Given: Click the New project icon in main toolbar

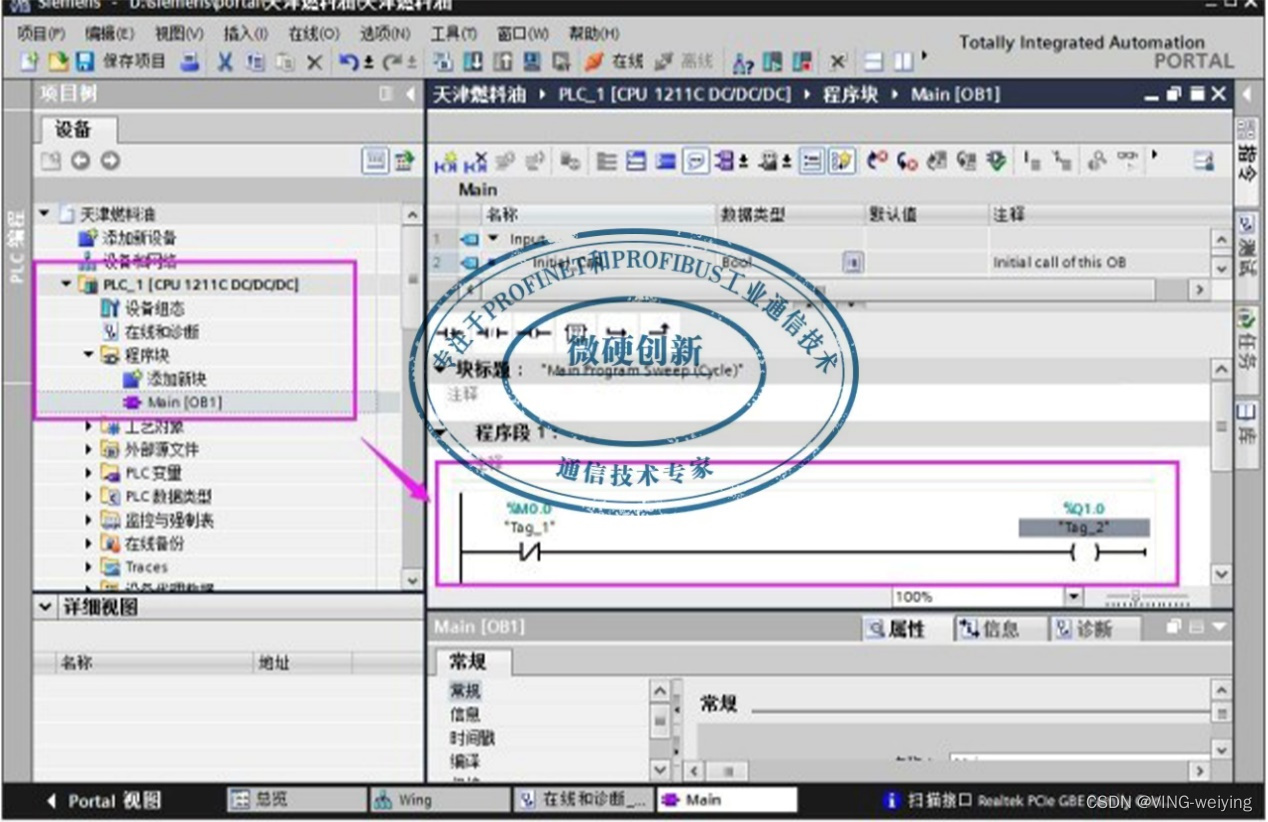Looking at the screenshot, I should [30, 62].
